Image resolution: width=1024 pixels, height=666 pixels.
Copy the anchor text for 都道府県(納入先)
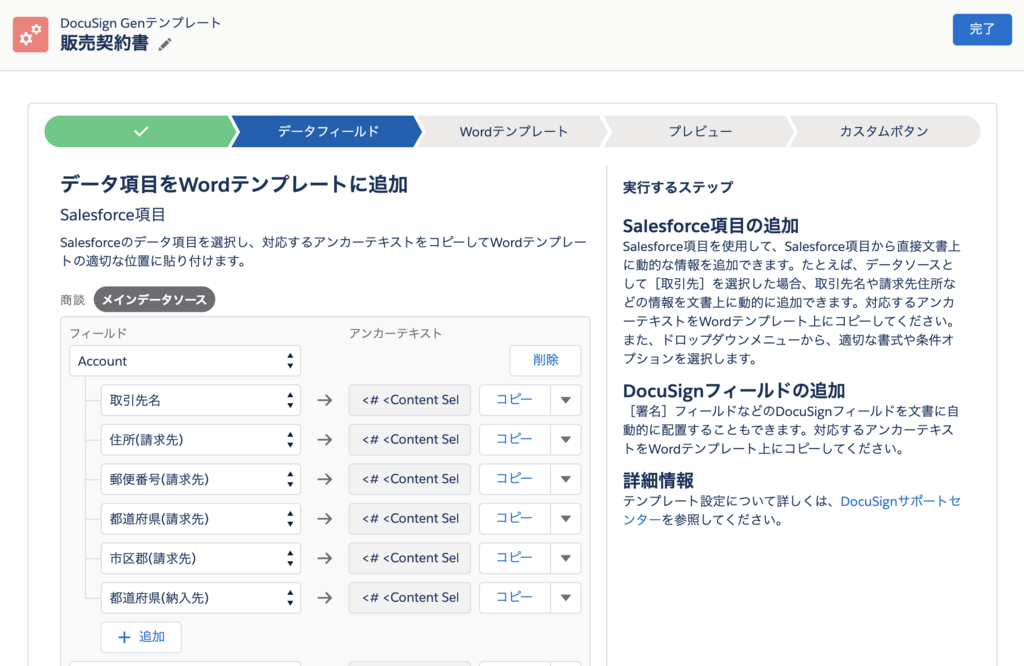[515, 597]
